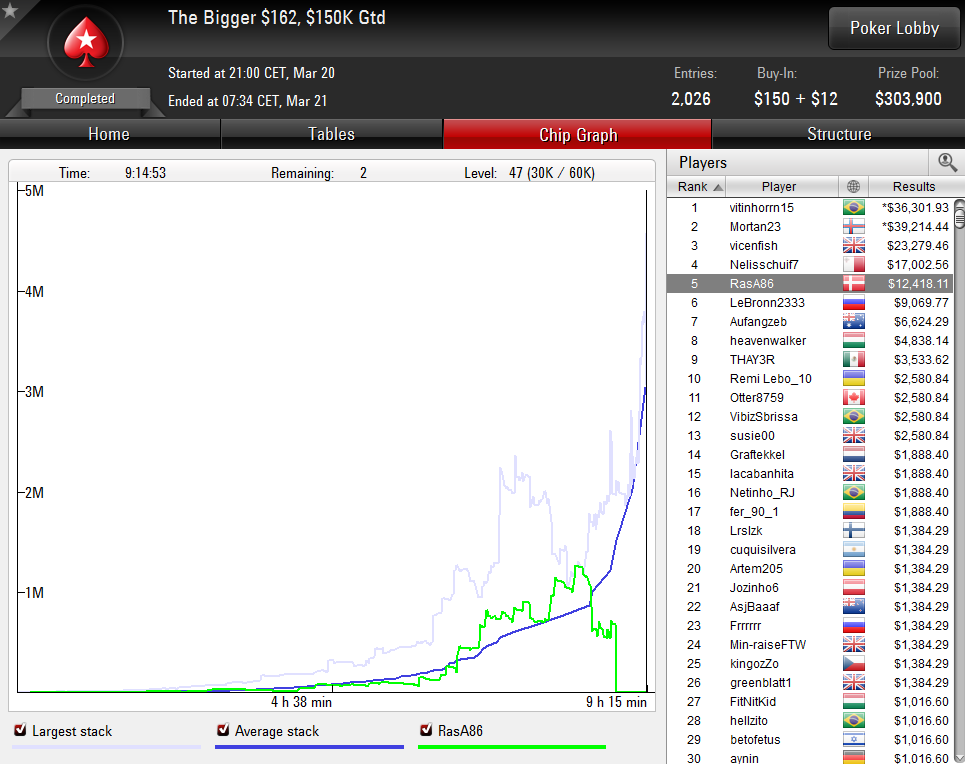
Task: Uncheck the RasA86 graph line checkbox
Action: click(x=426, y=730)
